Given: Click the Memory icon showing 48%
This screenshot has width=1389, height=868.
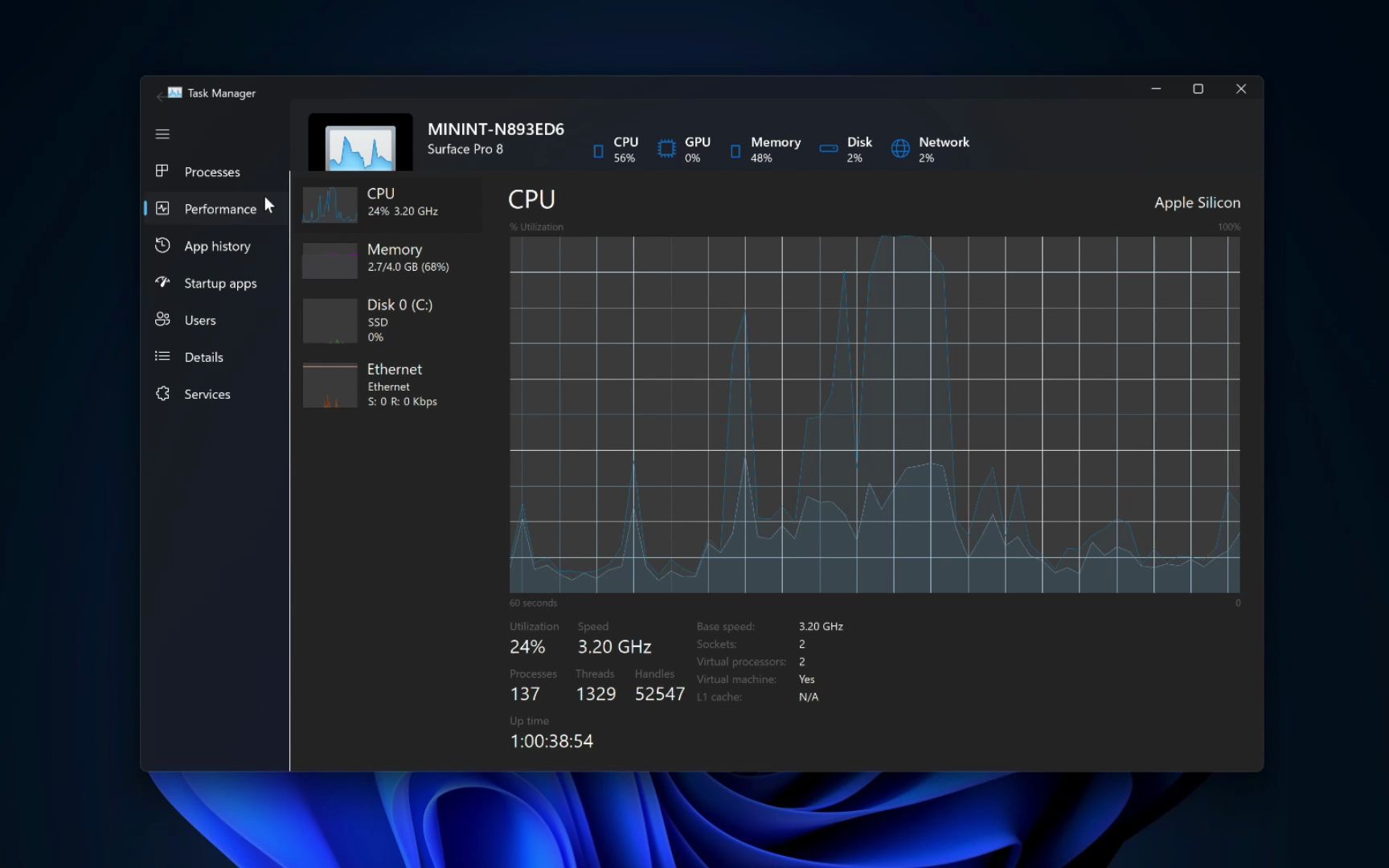Looking at the screenshot, I should [735, 149].
